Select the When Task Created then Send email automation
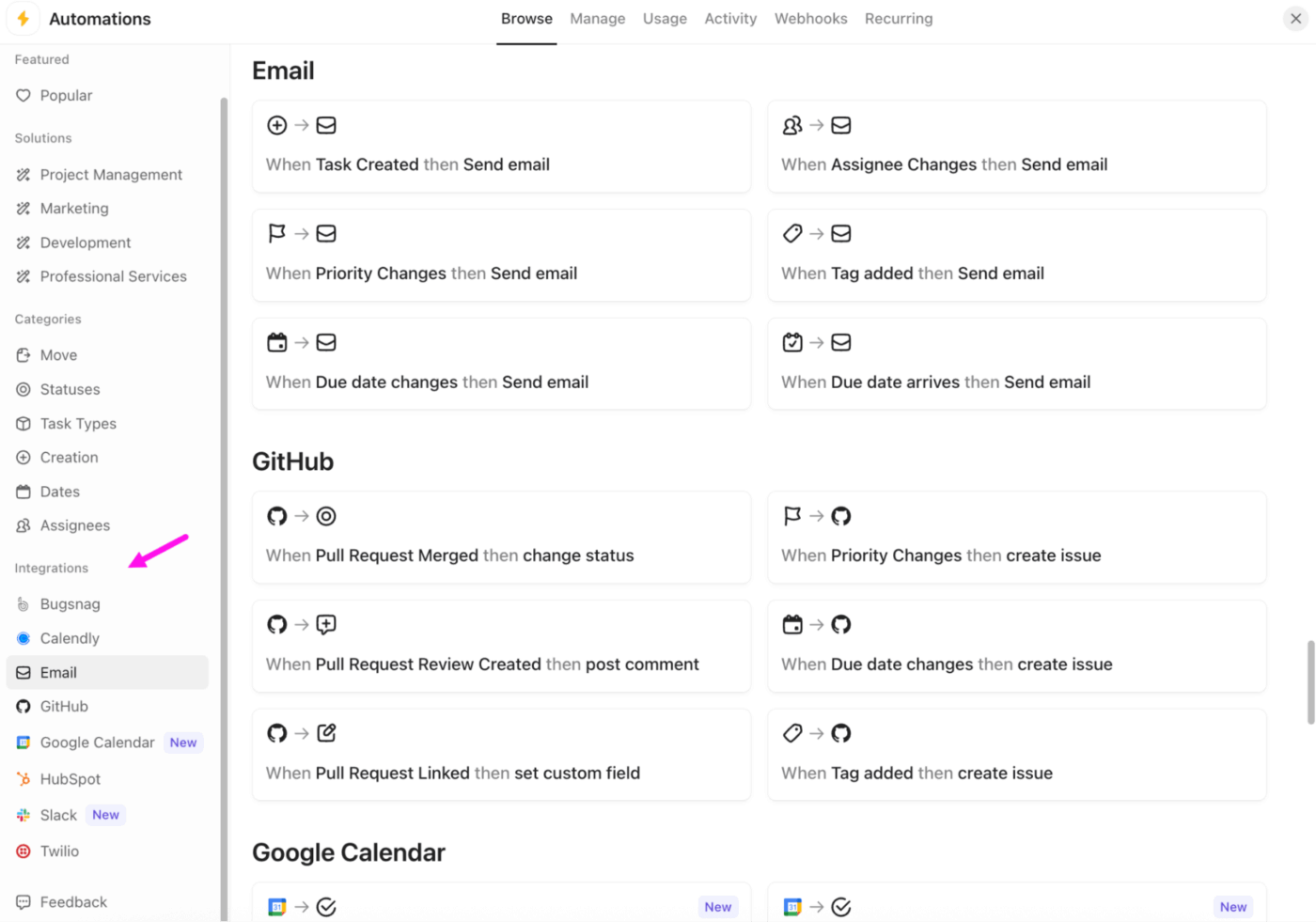1316x922 pixels. point(501,147)
